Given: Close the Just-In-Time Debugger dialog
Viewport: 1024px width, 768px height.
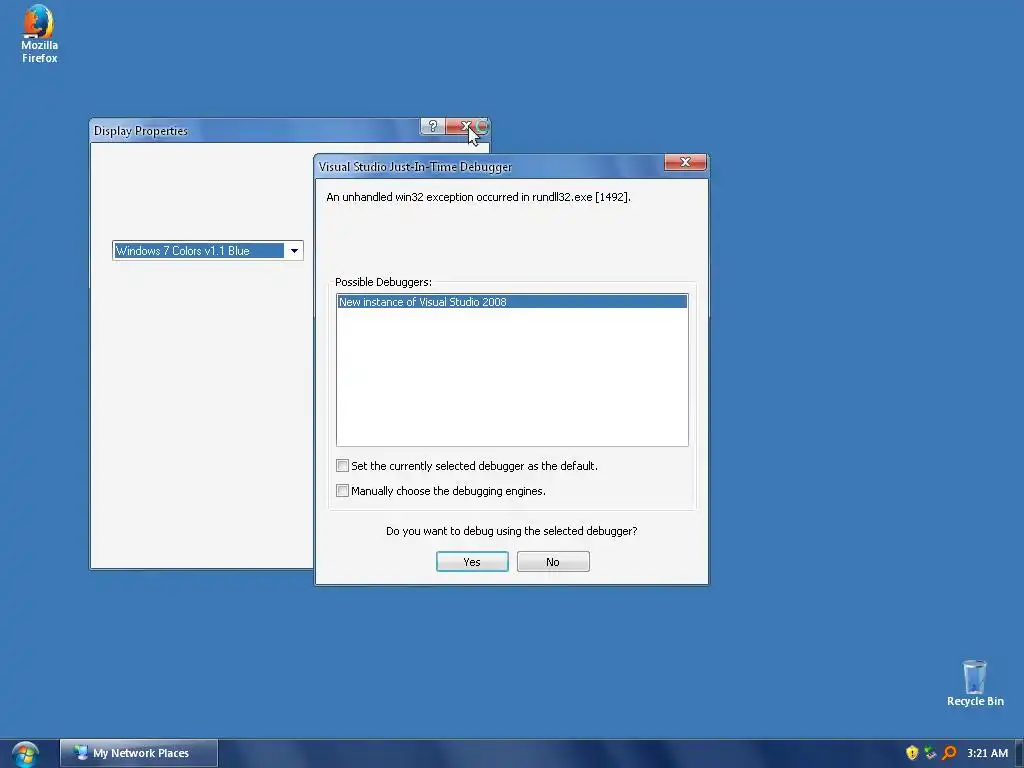Looking at the screenshot, I should 685,162.
